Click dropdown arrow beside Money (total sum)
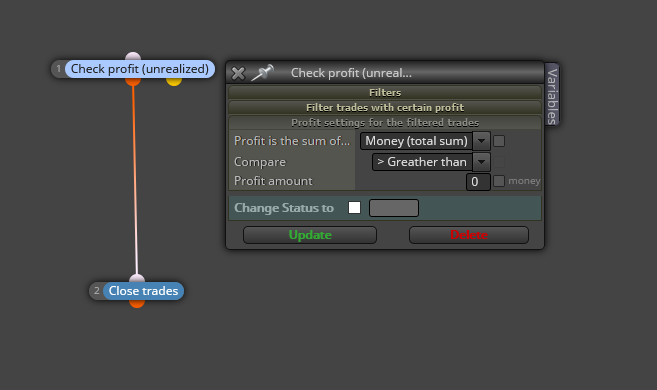This screenshot has width=657, height=390. pyautogui.click(x=481, y=141)
